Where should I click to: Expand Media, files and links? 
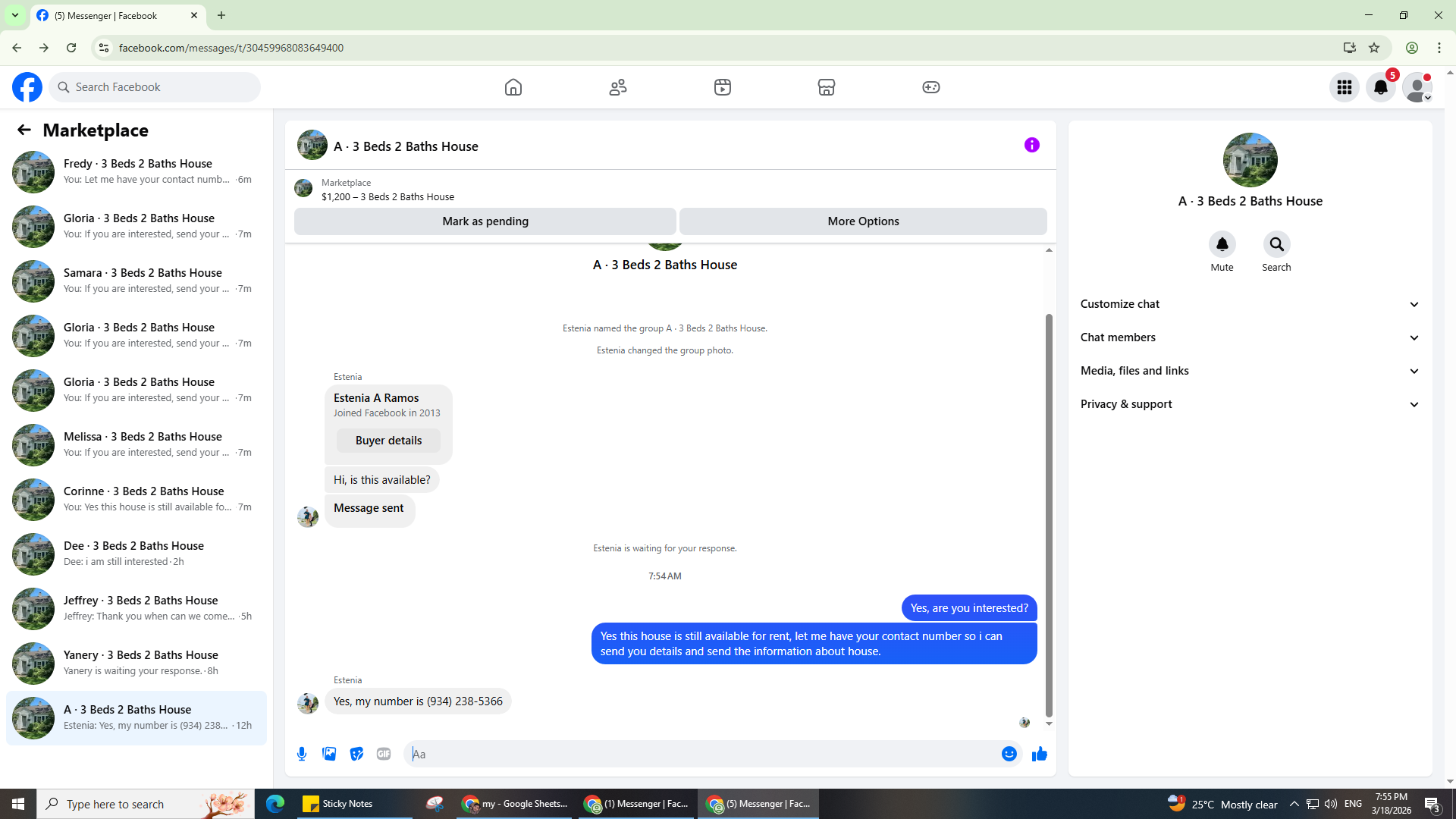tap(1249, 371)
